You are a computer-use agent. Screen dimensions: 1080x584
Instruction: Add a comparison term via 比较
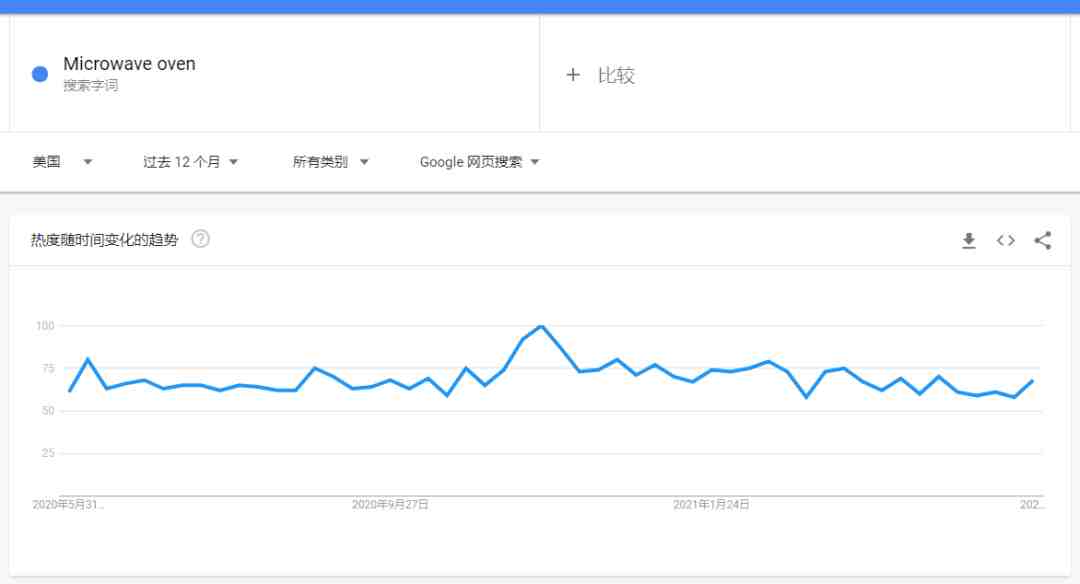click(x=616, y=75)
